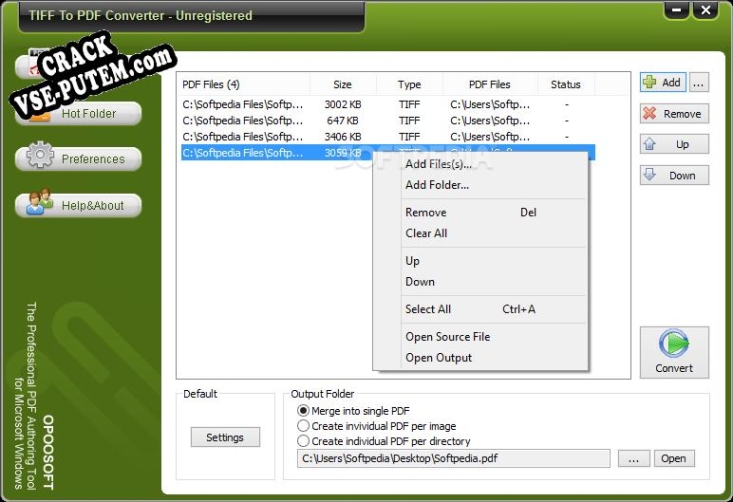Click the output PDF Files column header

tap(490, 85)
